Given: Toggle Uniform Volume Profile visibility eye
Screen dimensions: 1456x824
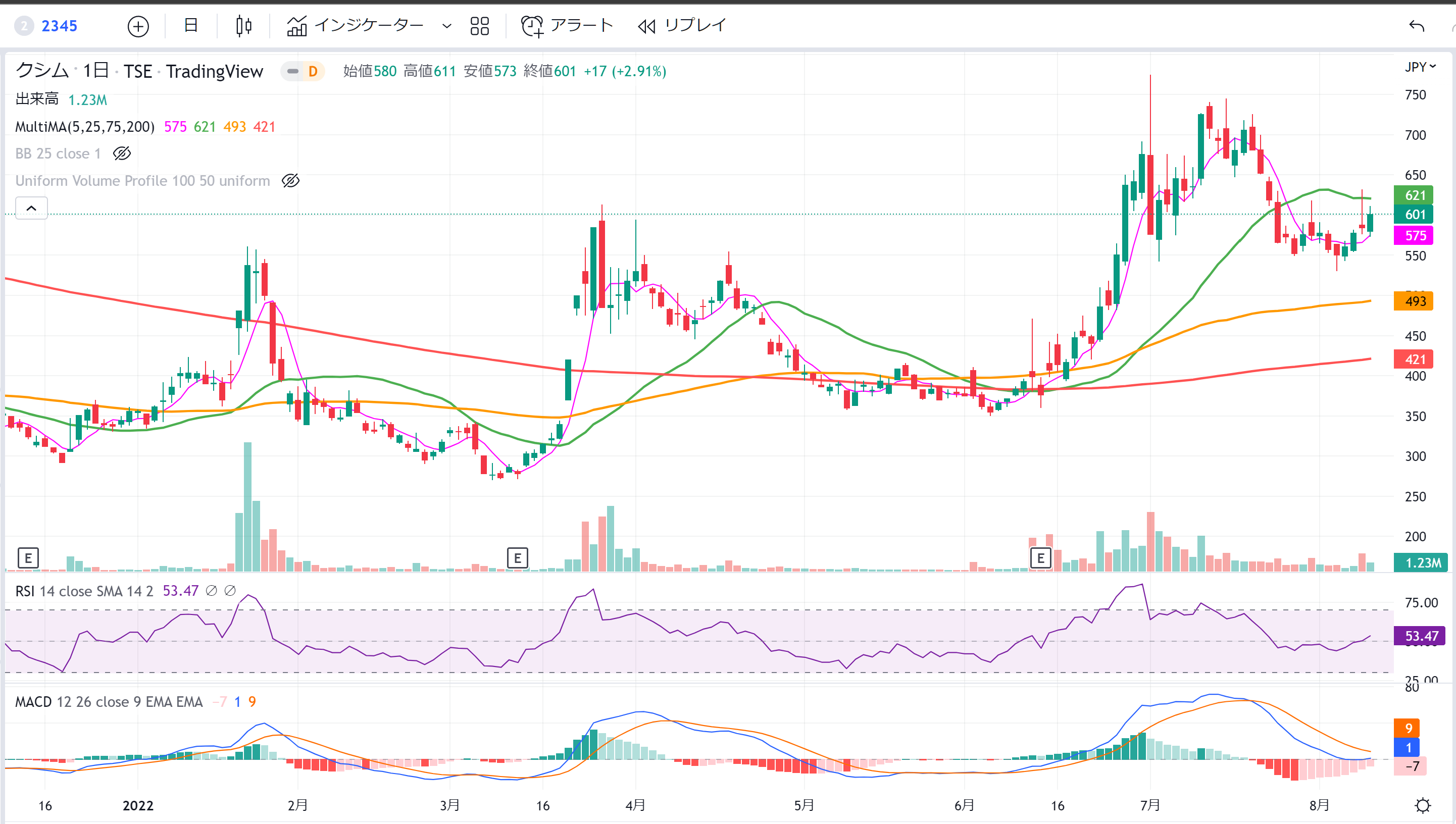Looking at the screenshot, I should click(290, 181).
